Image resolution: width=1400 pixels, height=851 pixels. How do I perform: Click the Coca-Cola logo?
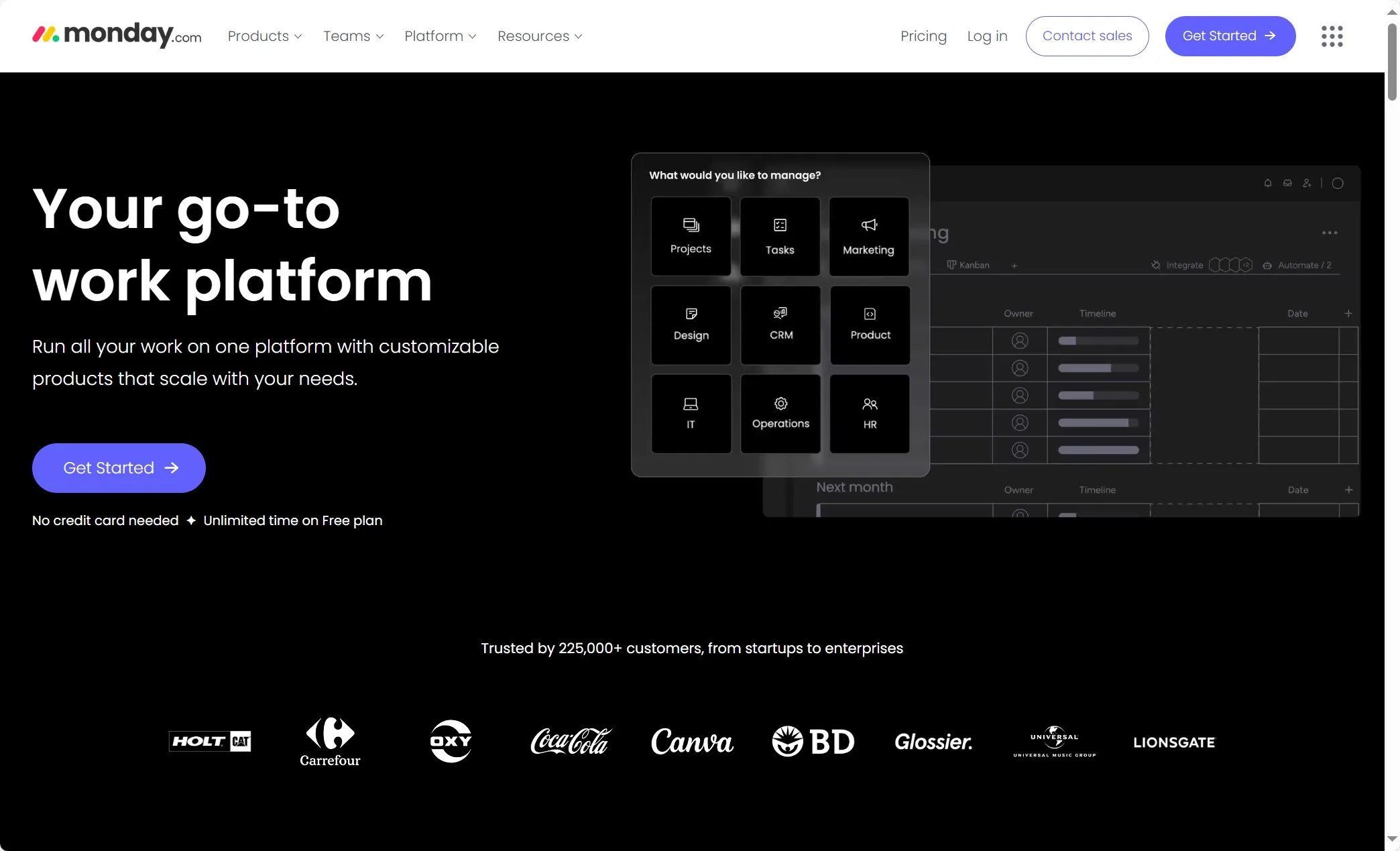tap(571, 741)
